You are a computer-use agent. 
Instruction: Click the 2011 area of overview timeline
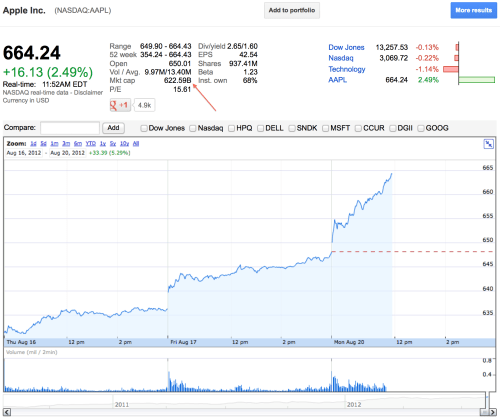click(x=122, y=404)
